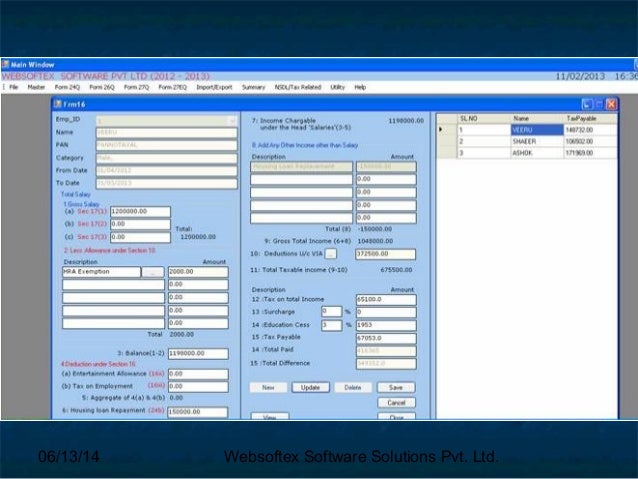The image size is (638, 479).
Task: Click the Save button
Action: (x=396, y=387)
